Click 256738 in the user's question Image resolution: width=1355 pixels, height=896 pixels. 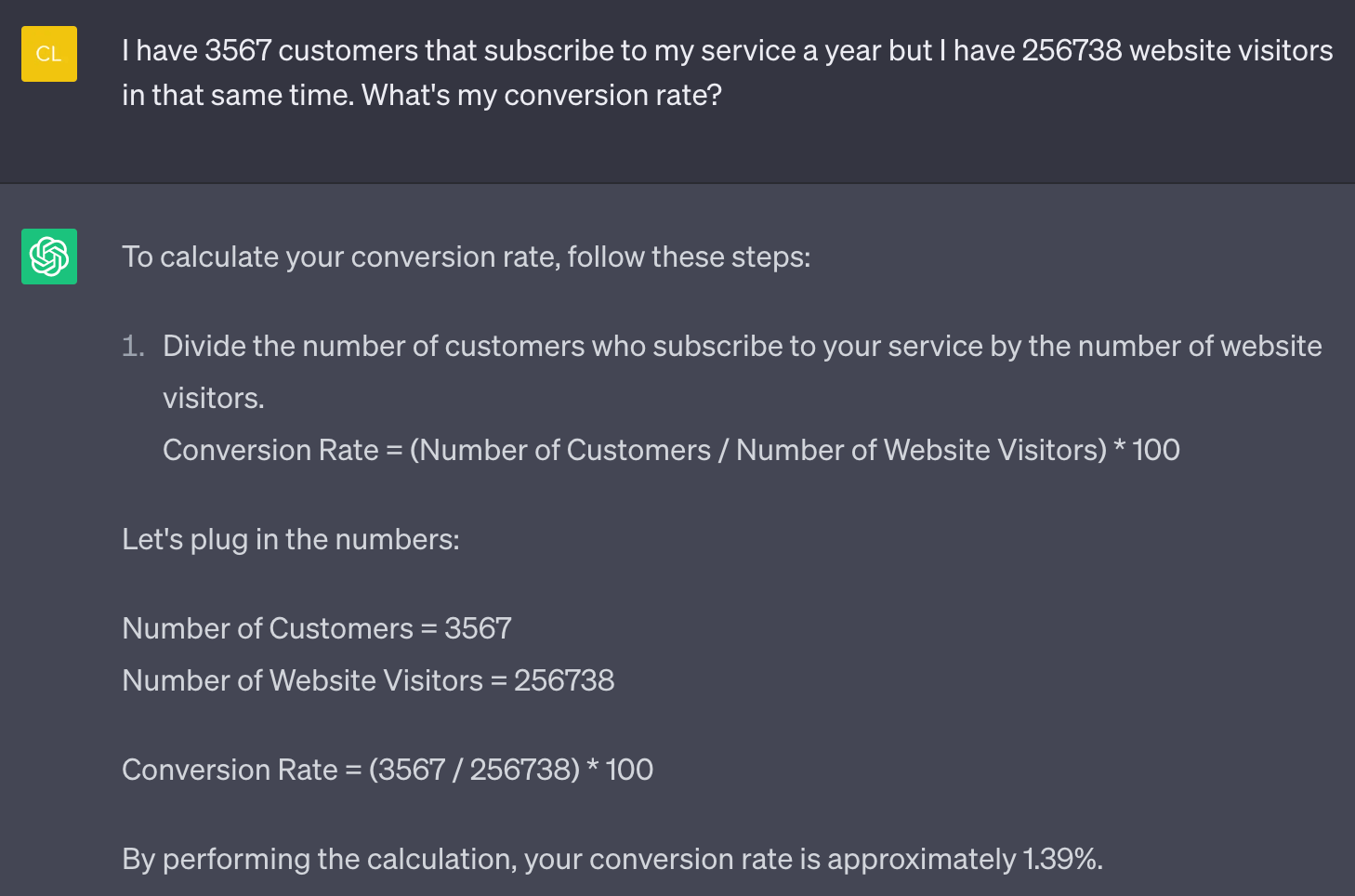pos(1072,50)
